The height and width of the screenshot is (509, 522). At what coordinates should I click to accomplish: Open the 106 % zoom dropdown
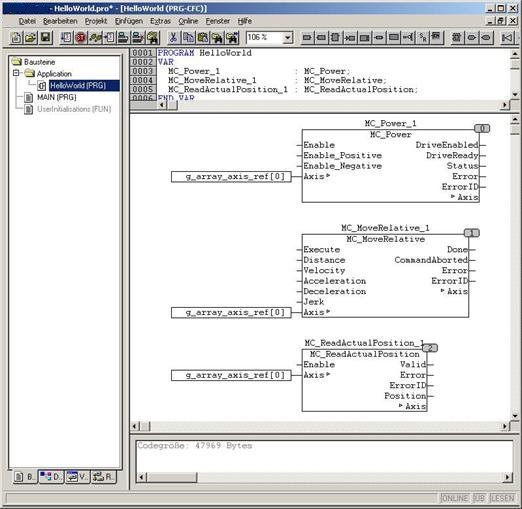point(288,38)
